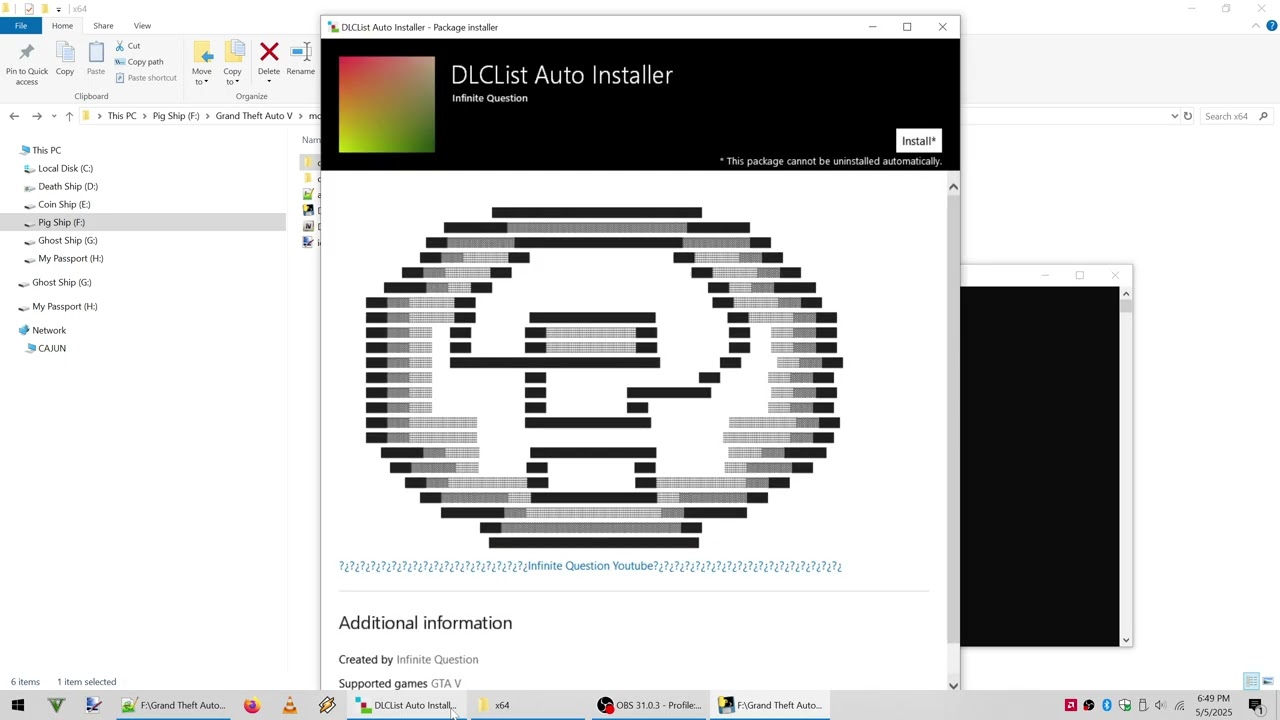
Task: Click the Up one level arrow
Action: 69,116
